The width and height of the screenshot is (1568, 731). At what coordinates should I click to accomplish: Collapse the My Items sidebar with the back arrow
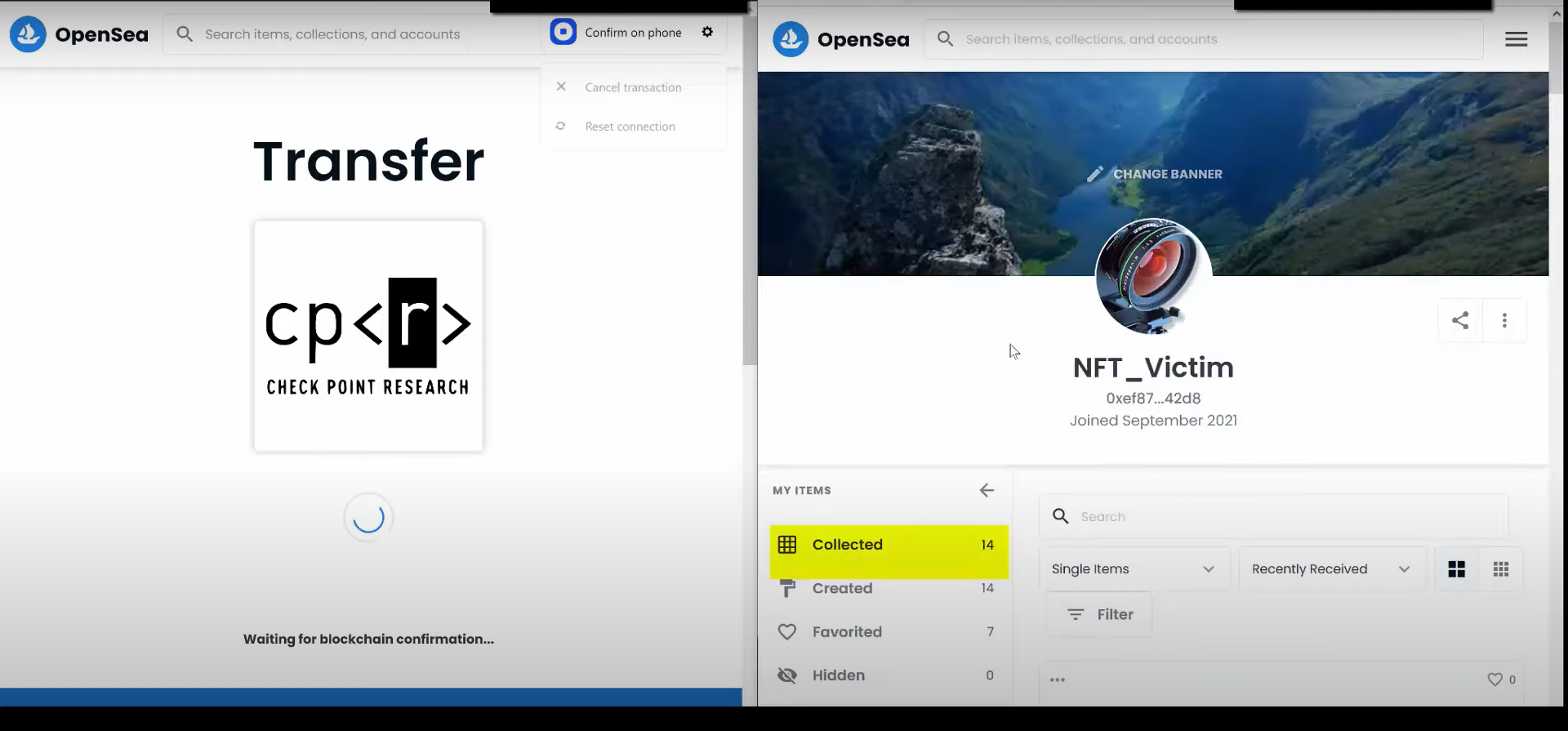coord(987,490)
